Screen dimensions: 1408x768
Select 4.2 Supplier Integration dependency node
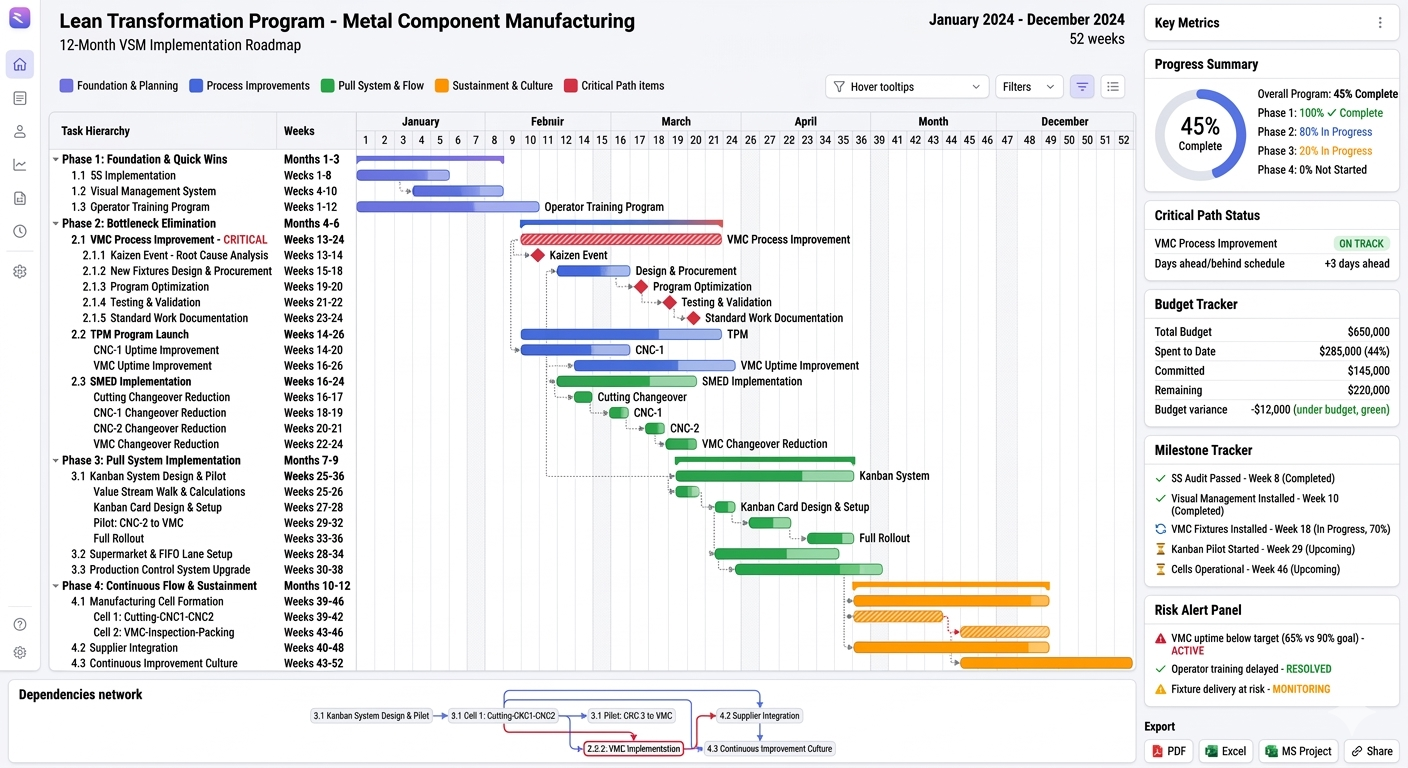(760, 716)
